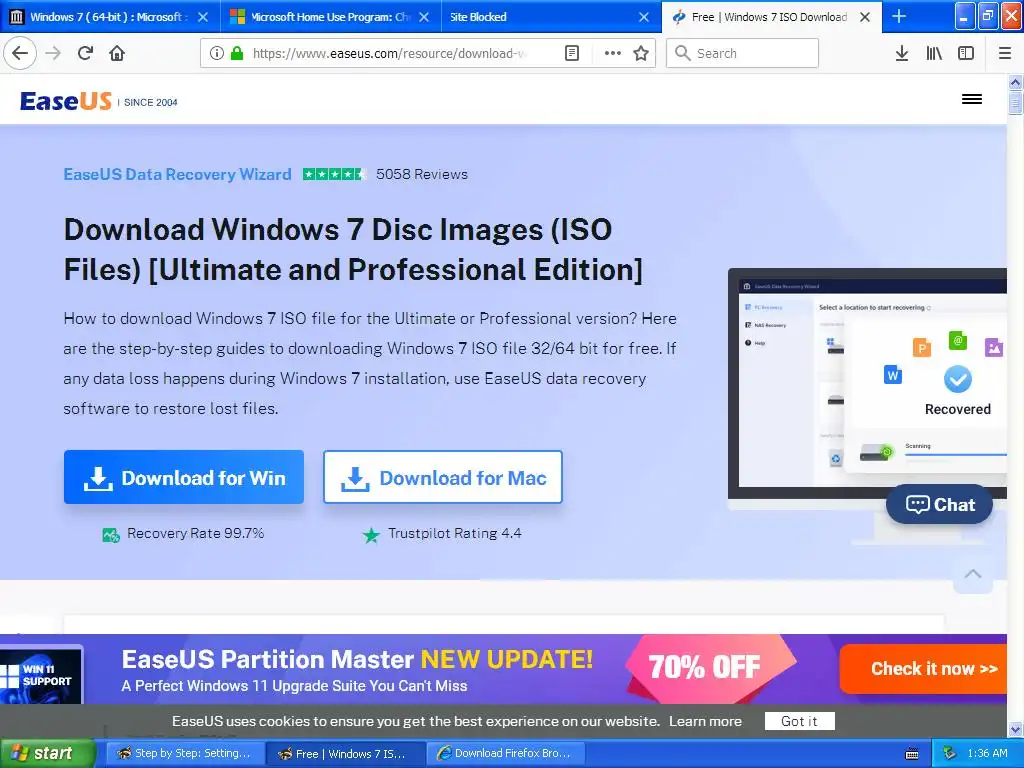Open the downloads panel

coord(902,53)
